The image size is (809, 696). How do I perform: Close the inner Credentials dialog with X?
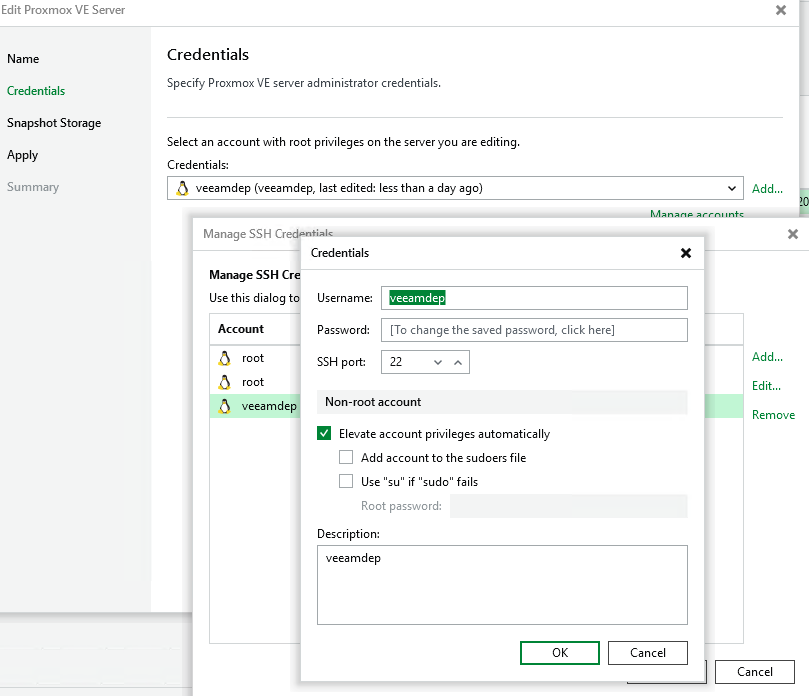point(686,253)
